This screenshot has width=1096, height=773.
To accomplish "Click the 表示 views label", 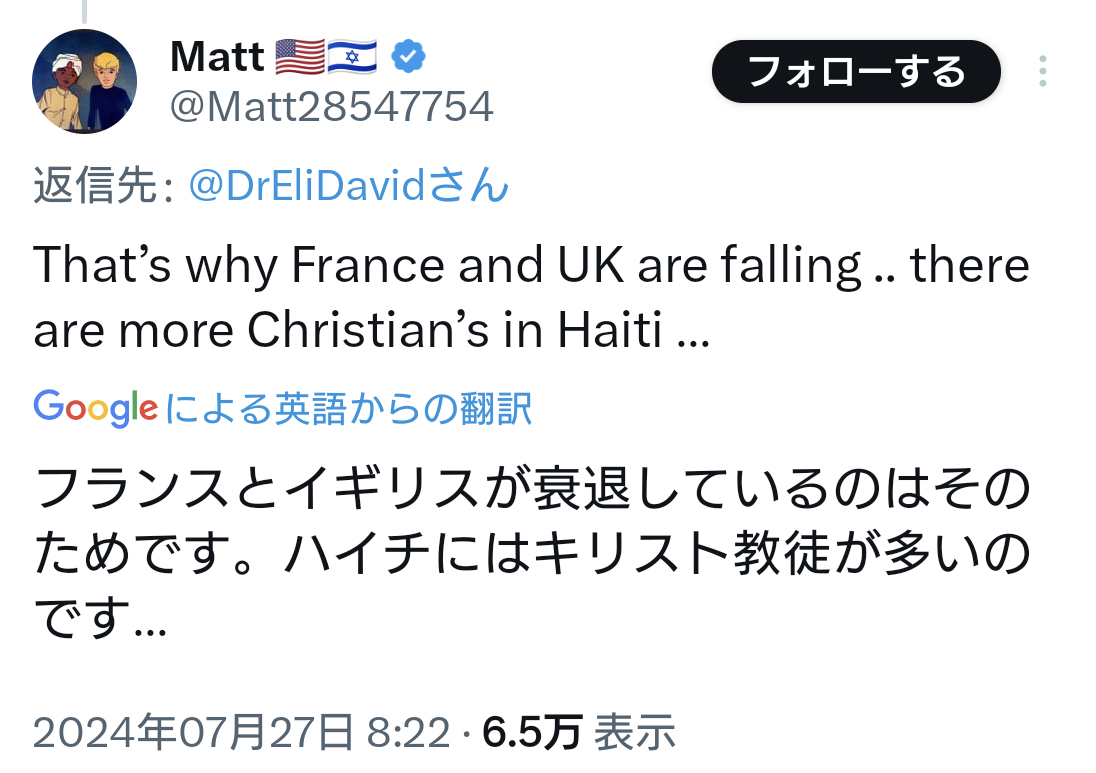I will pyautogui.click(x=635, y=734).
